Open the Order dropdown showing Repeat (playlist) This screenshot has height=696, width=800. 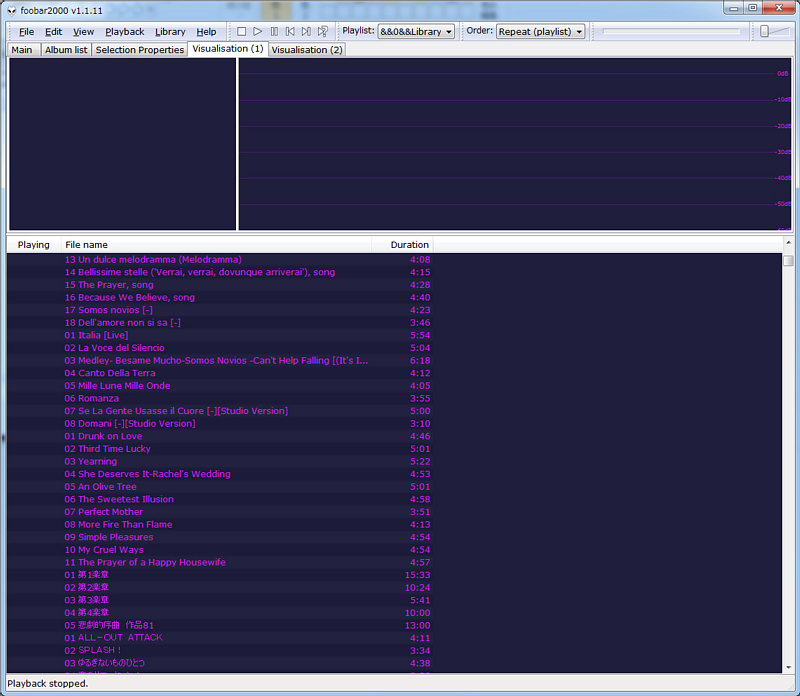[540, 32]
